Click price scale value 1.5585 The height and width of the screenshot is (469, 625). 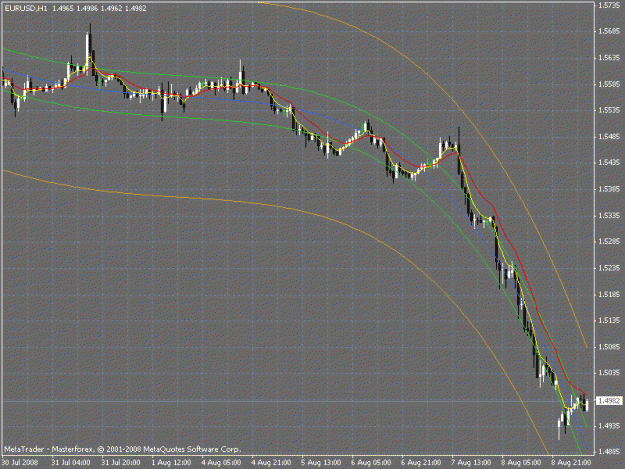pyautogui.click(x=609, y=84)
